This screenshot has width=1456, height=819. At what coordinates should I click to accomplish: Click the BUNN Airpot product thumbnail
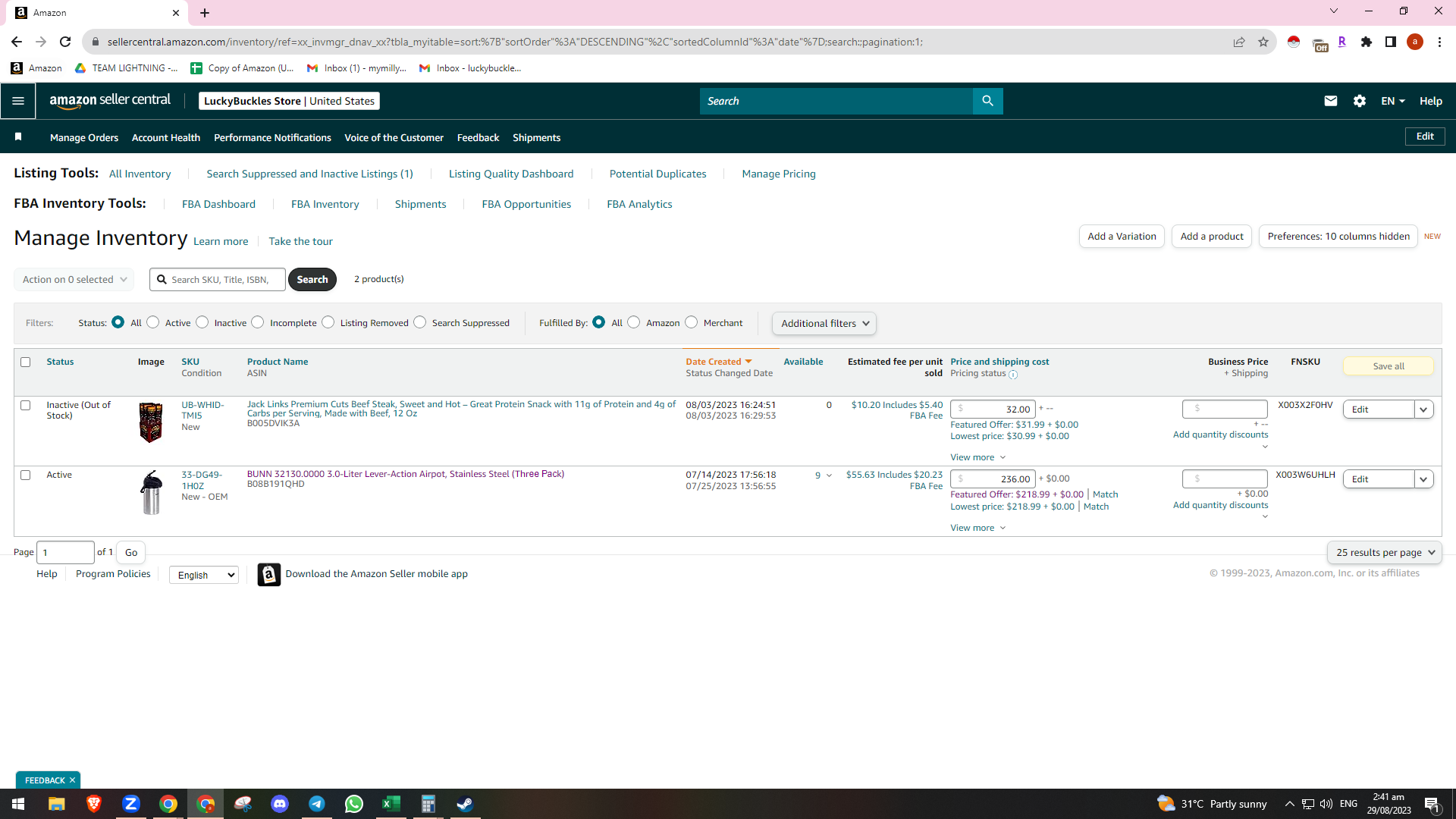click(x=152, y=493)
